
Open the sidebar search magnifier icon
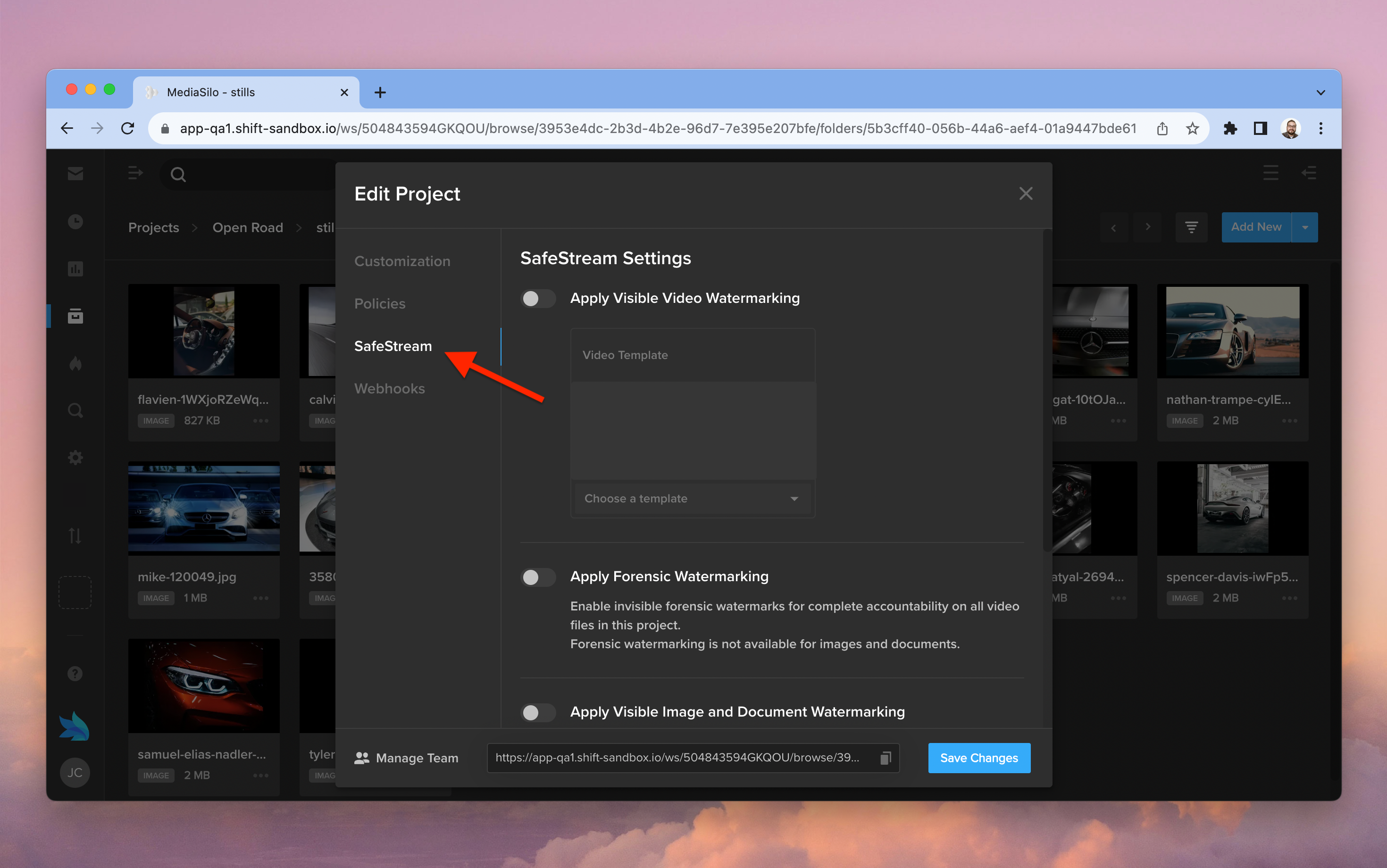pos(75,410)
